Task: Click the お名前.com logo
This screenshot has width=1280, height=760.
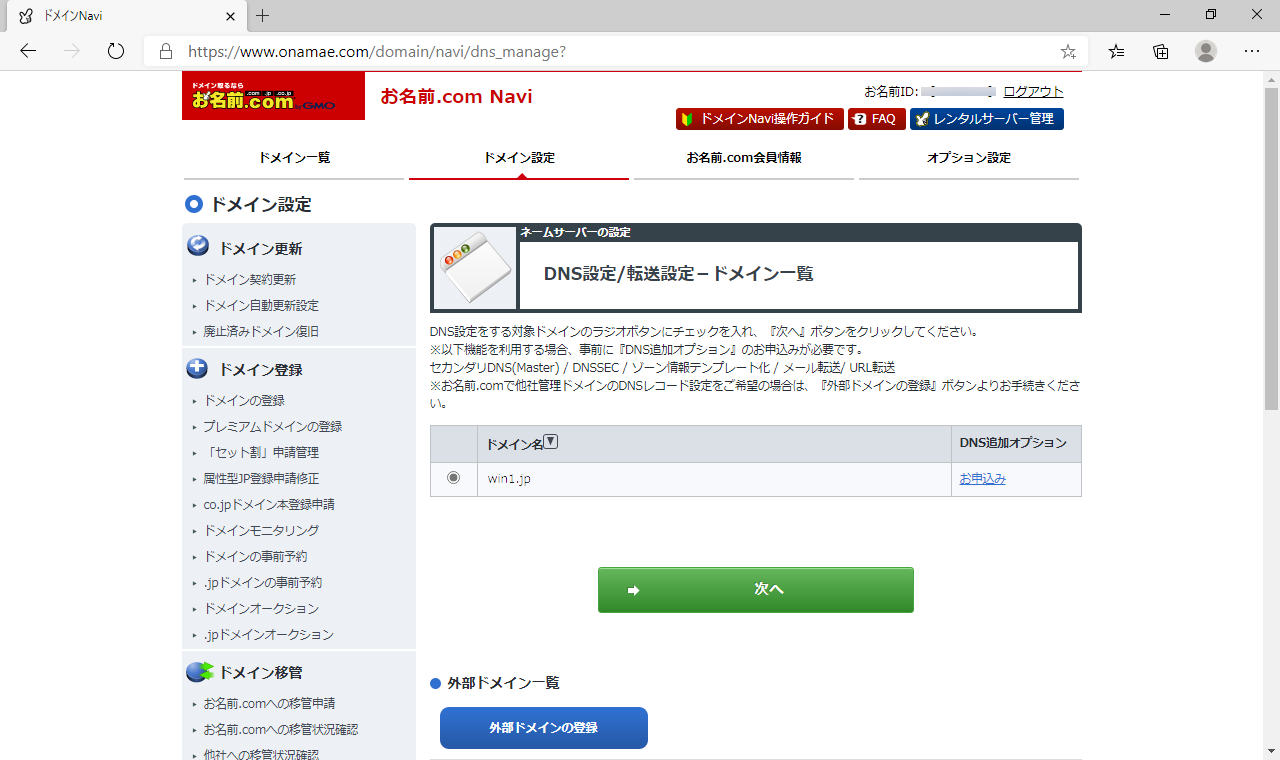Action: [x=273, y=96]
